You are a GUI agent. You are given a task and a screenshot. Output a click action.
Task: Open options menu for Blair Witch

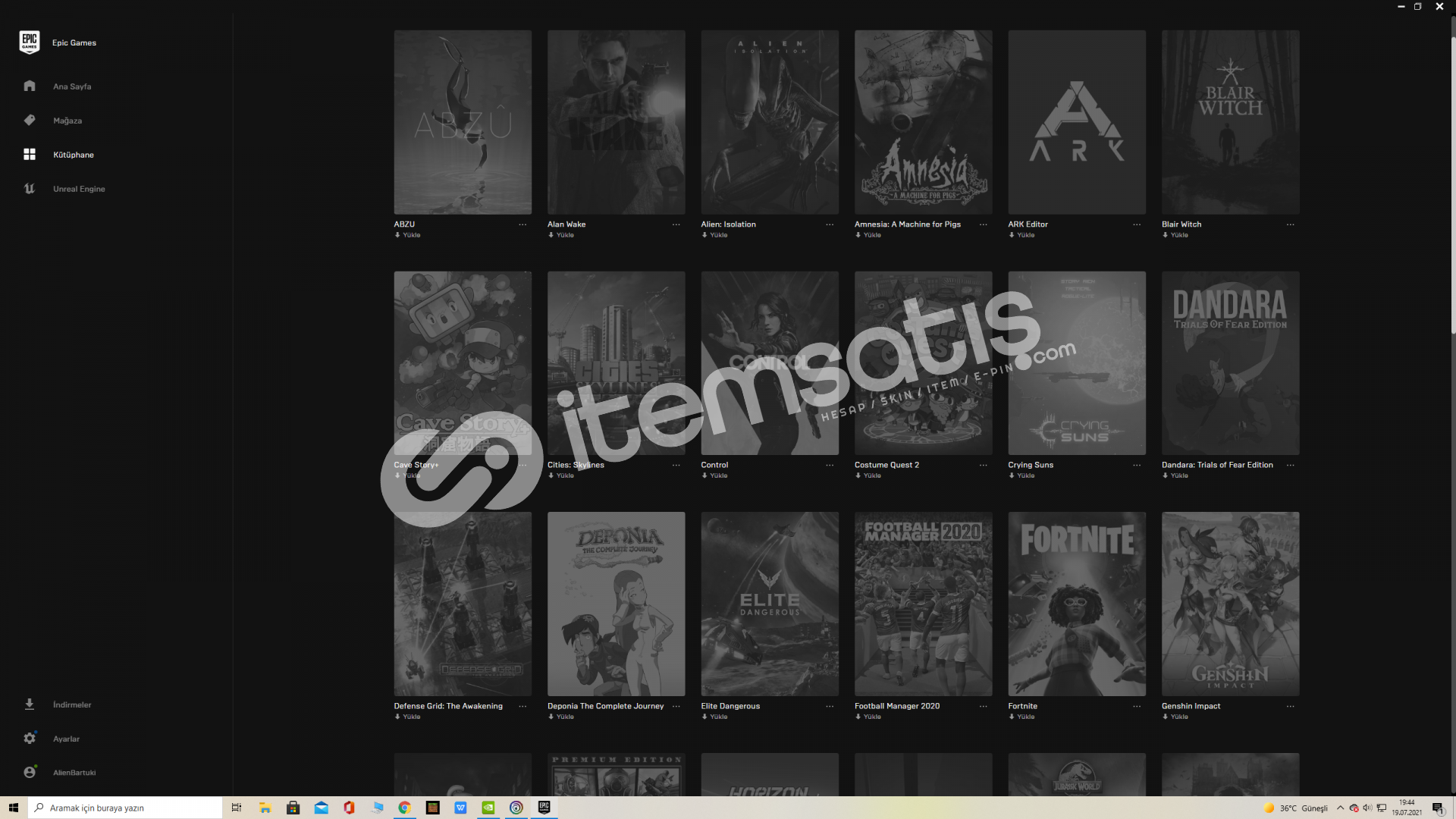[x=1290, y=224]
